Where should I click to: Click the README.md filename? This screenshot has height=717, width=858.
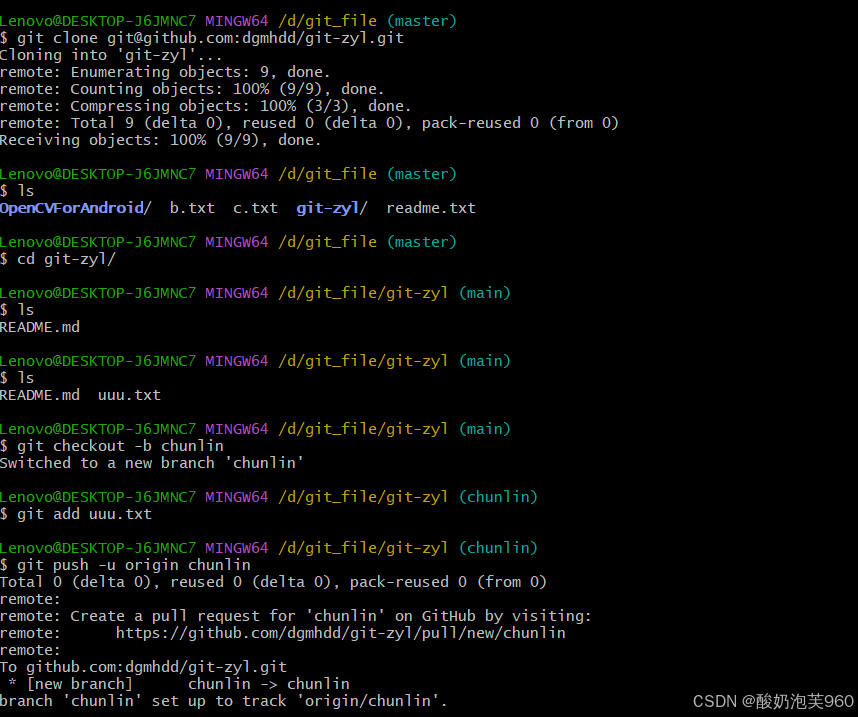[39, 326]
